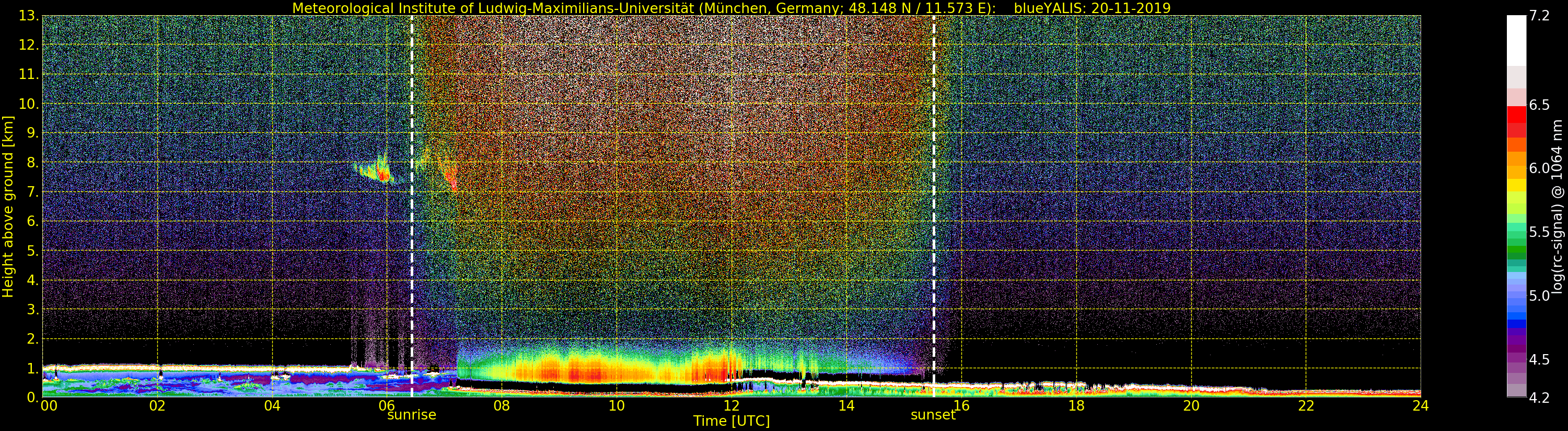
Task: Click the '20' tick on the time axis
Action: [1191, 405]
